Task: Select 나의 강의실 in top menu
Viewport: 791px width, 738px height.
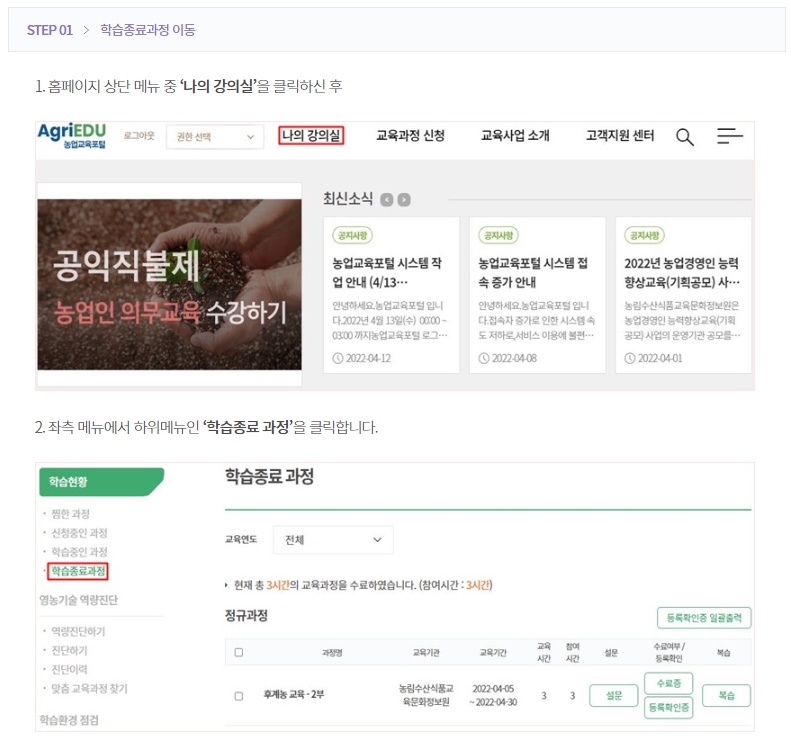Action: click(x=311, y=136)
